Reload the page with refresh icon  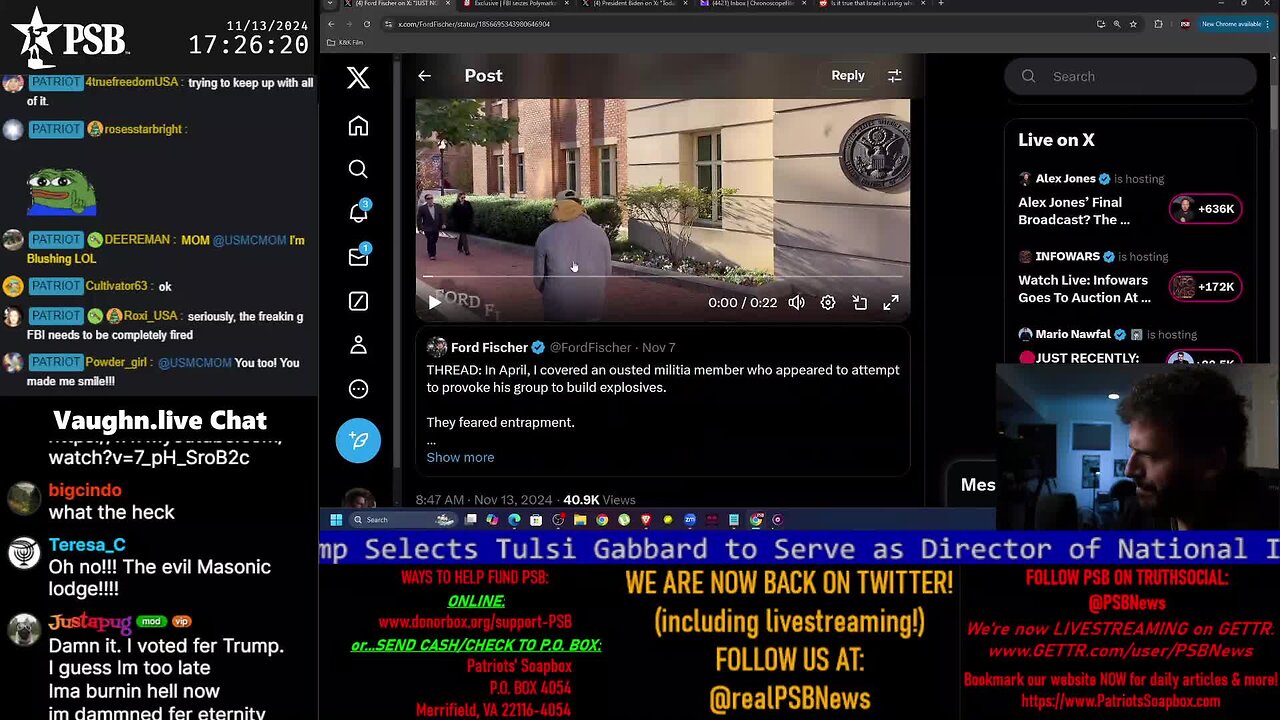pyautogui.click(x=367, y=24)
